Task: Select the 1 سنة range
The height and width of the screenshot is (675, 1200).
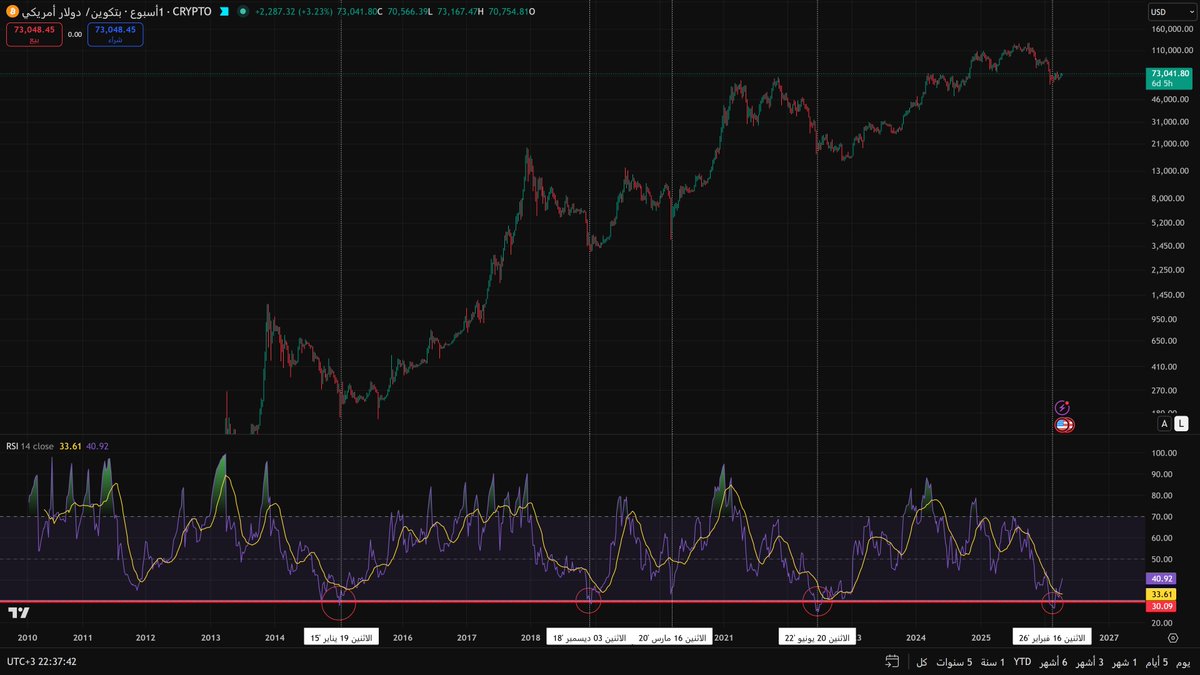Action: (992, 662)
